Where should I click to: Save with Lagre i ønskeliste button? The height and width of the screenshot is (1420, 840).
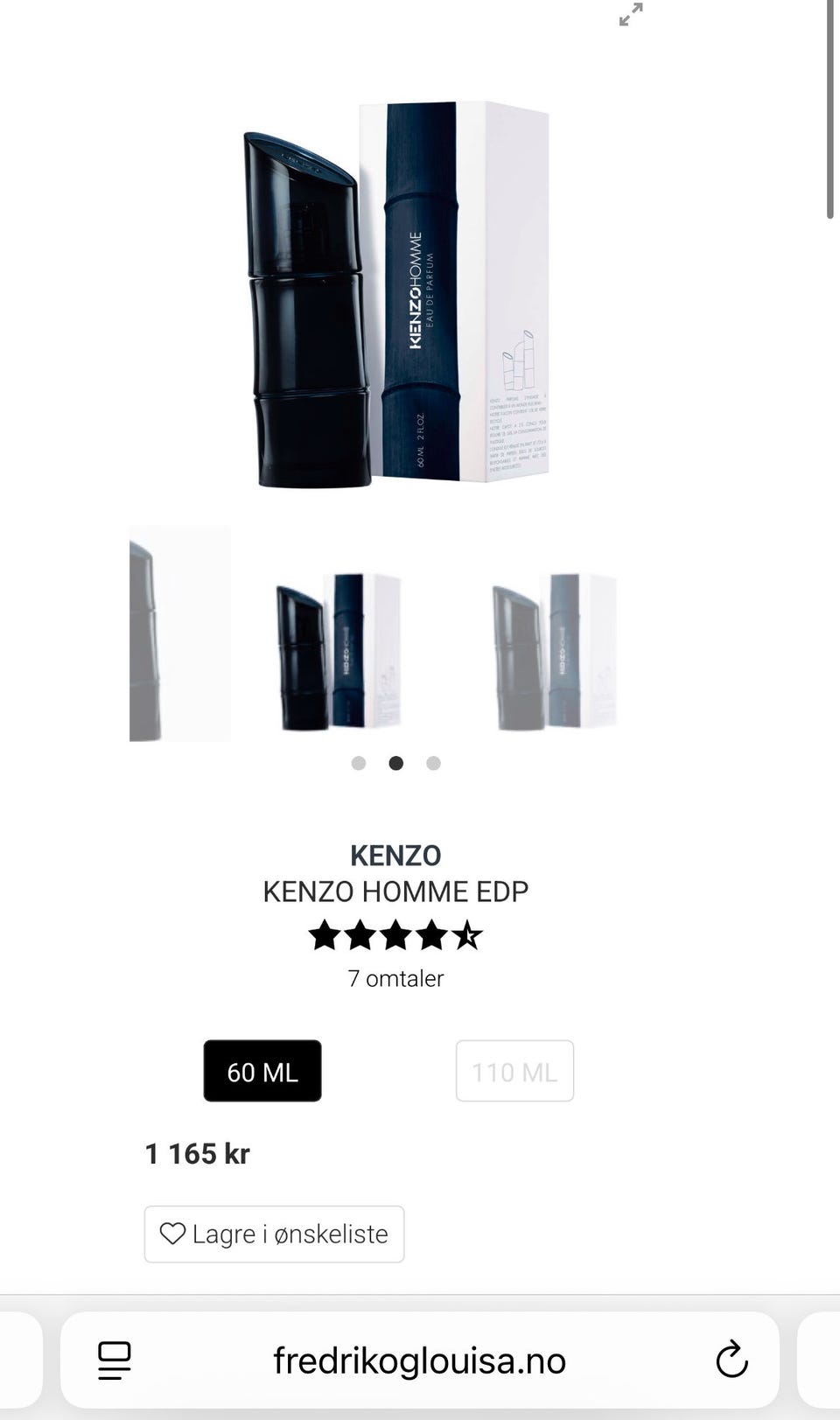pyautogui.click(x=274, y=1235)
